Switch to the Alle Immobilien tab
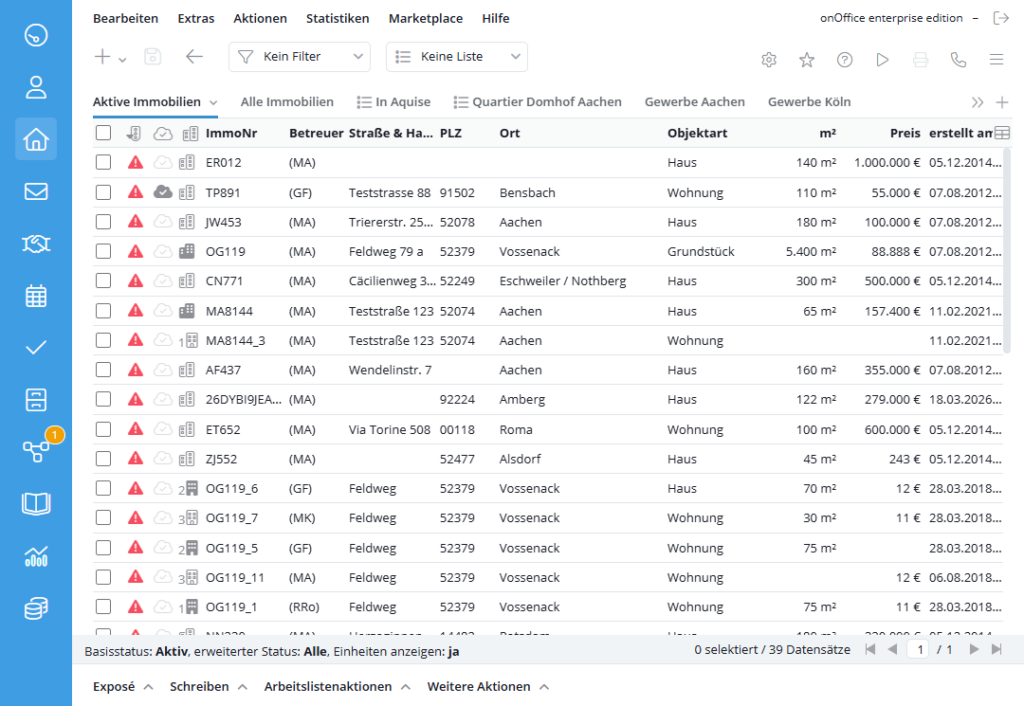1024x706 pixels. (x=287, y=102)
